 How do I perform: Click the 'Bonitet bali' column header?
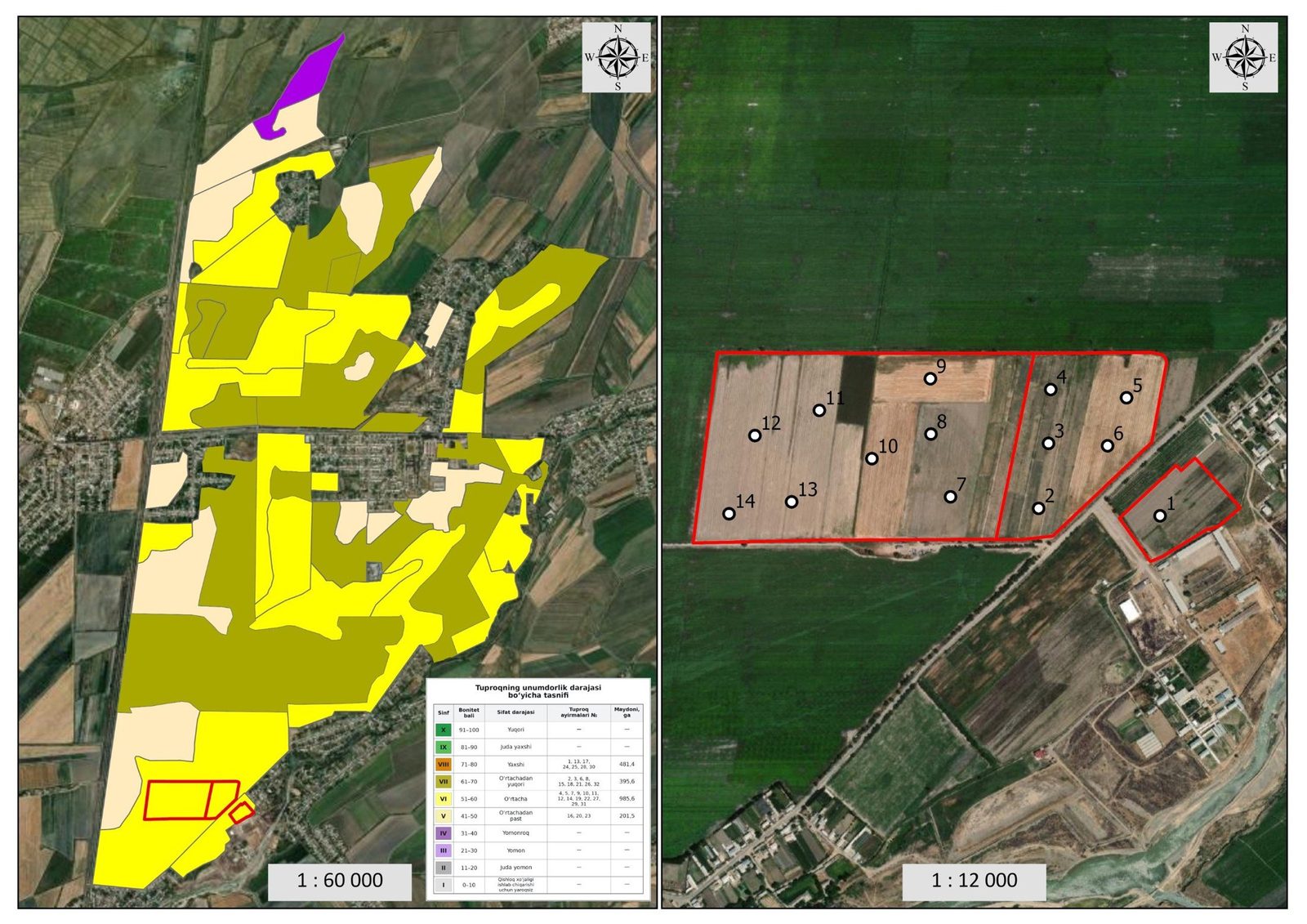tap(469, 712)
